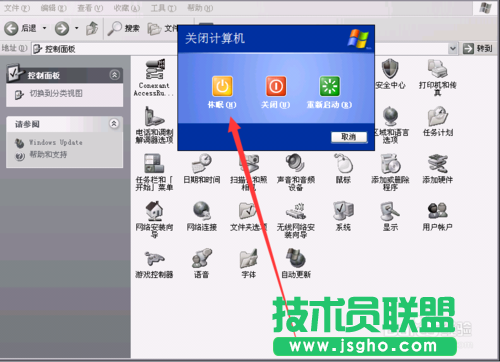500x362 pixels.
Task: Open the 字体 icon
Action: tap(249, 263)
